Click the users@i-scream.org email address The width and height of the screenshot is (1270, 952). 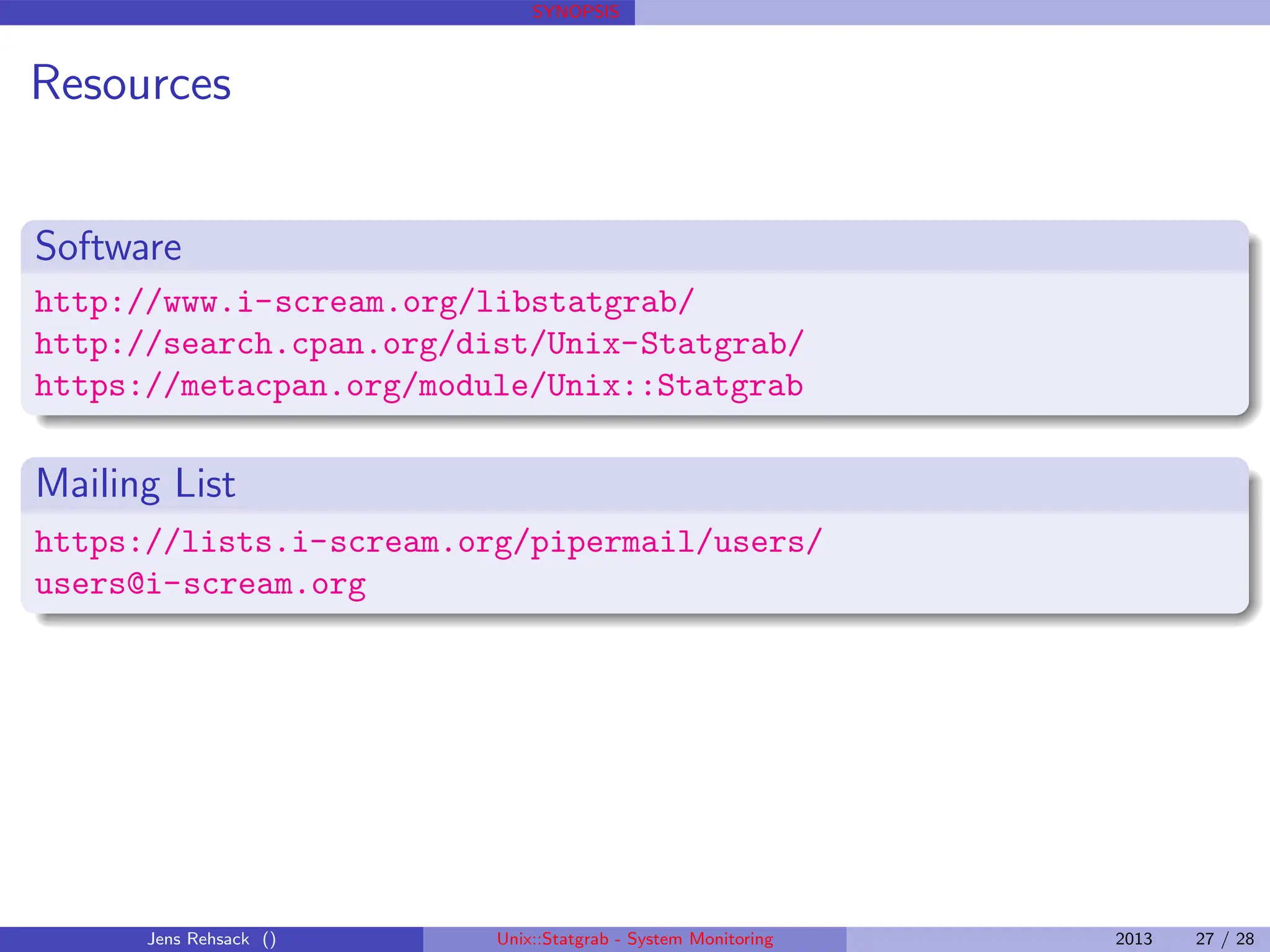click(200, 584)
